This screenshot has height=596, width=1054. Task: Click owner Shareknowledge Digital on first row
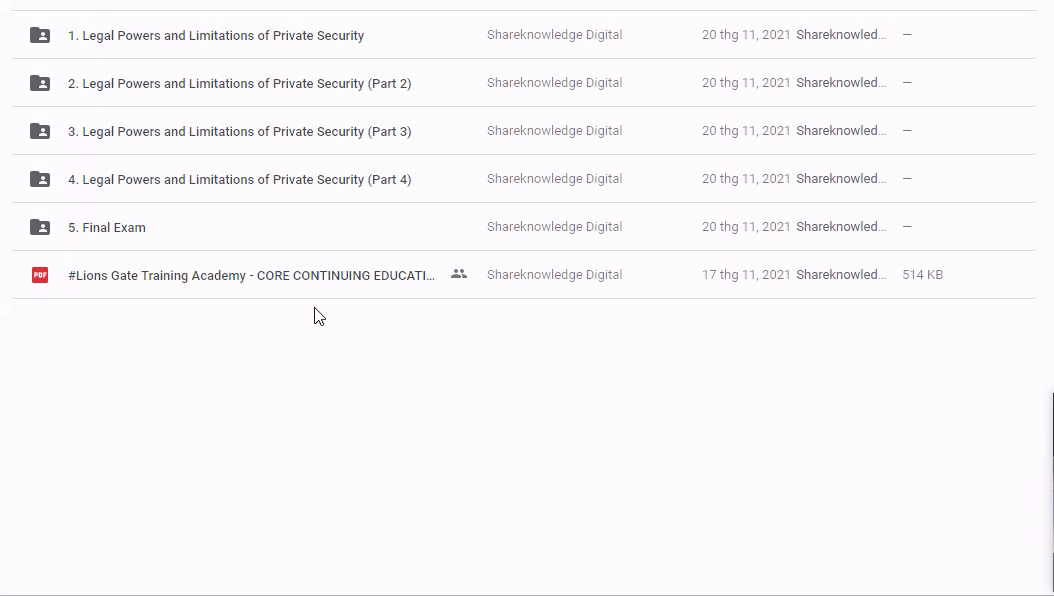(x=554, y=35)
